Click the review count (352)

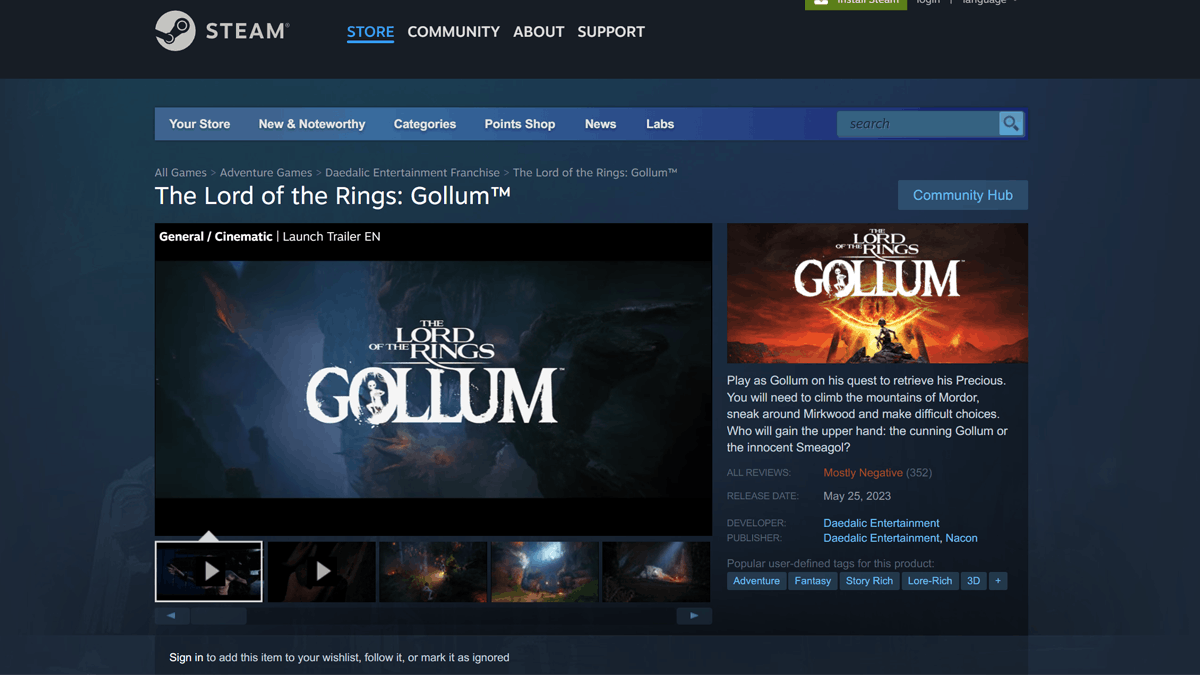pos(919,473)
